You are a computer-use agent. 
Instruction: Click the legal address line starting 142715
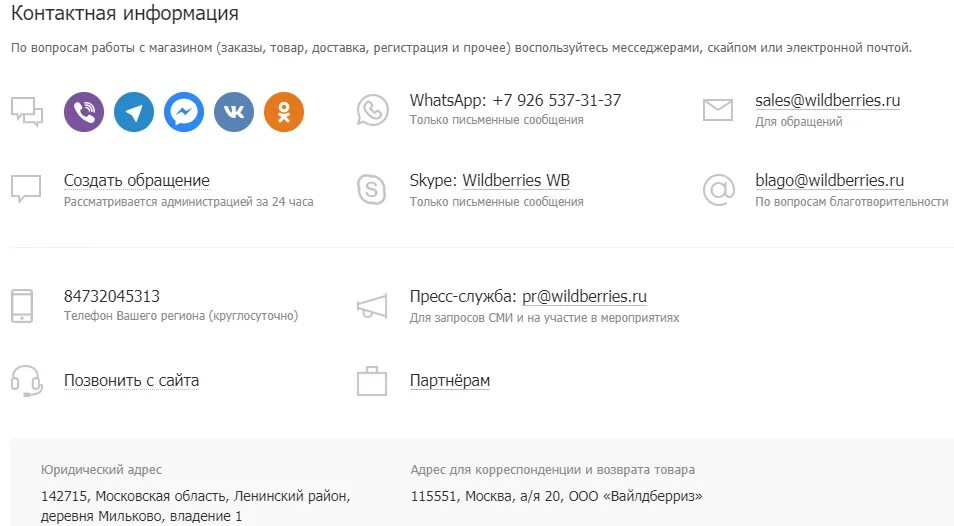(196, 496)
